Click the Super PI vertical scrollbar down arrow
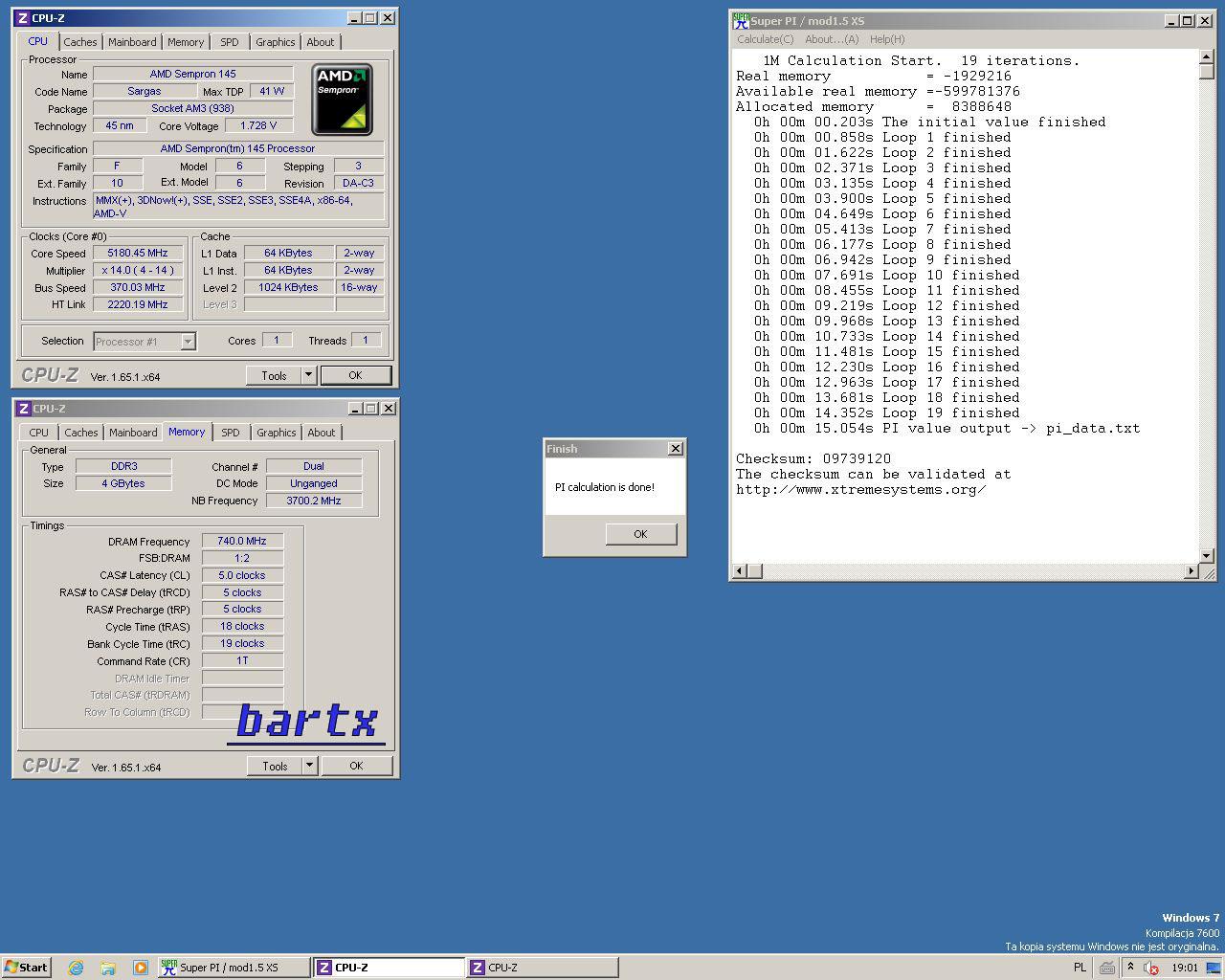Screen dimensions: 1225x980 tap(1206, 555)
